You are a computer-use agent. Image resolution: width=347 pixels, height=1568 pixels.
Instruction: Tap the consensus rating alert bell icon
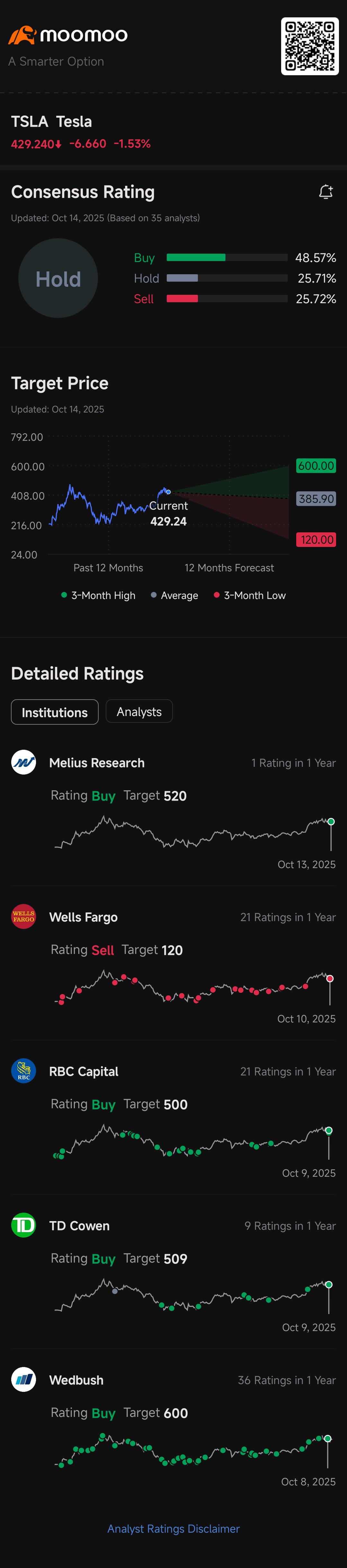tap(326, 192)
